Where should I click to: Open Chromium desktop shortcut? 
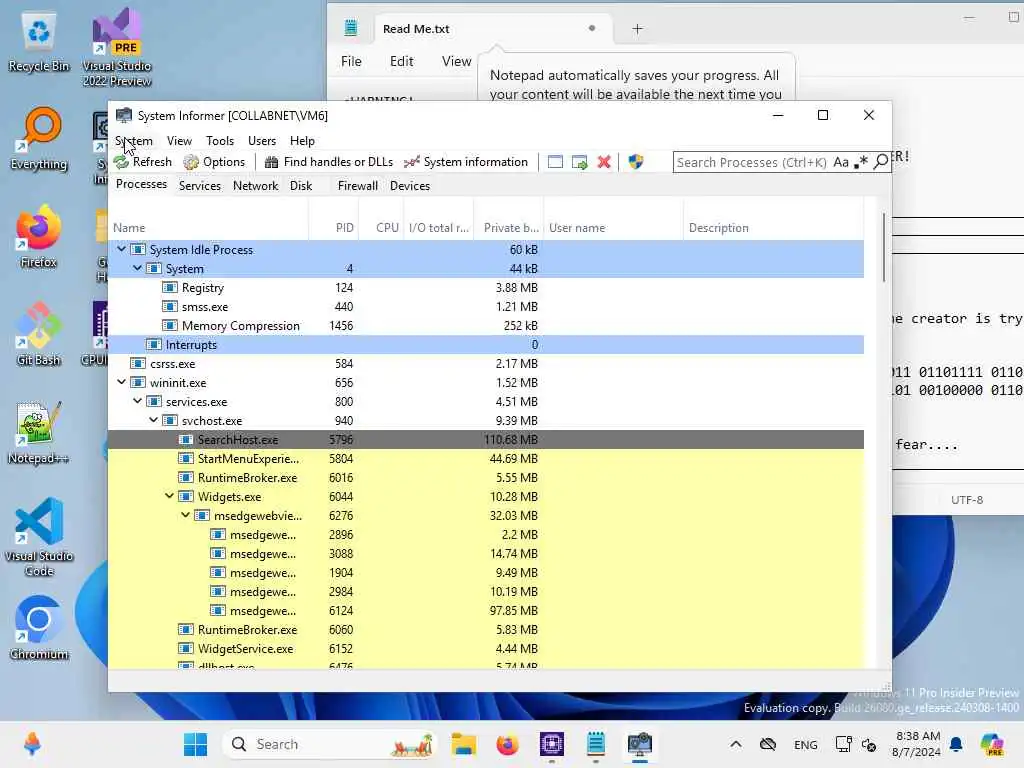click(39, 628)
